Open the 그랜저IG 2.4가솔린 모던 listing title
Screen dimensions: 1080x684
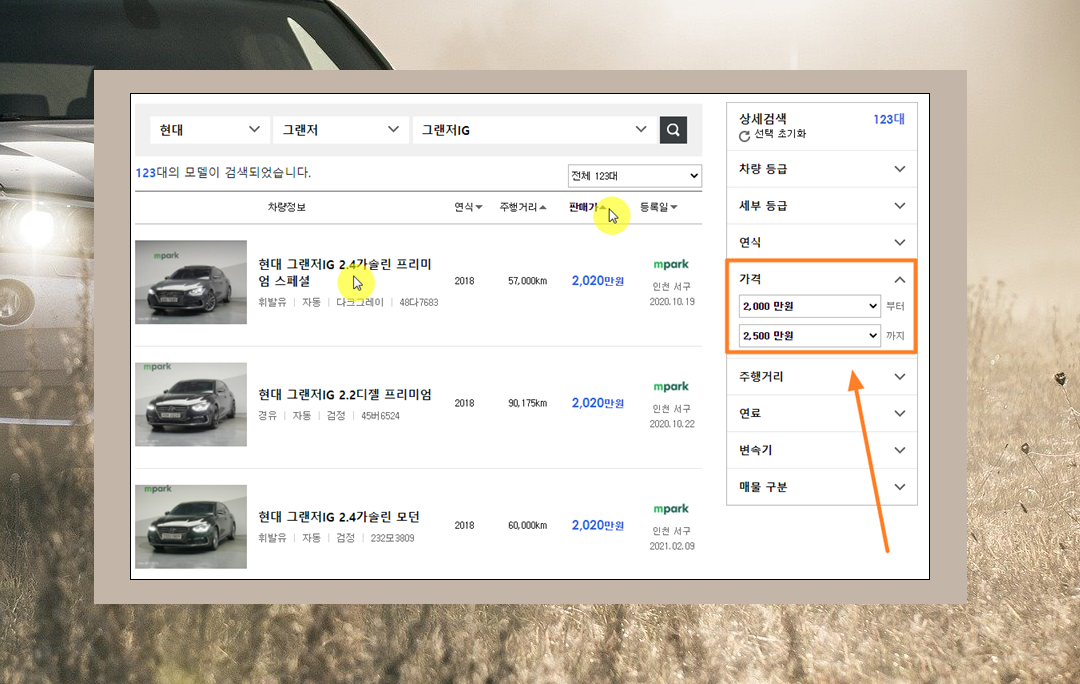(x=339, y=517)
